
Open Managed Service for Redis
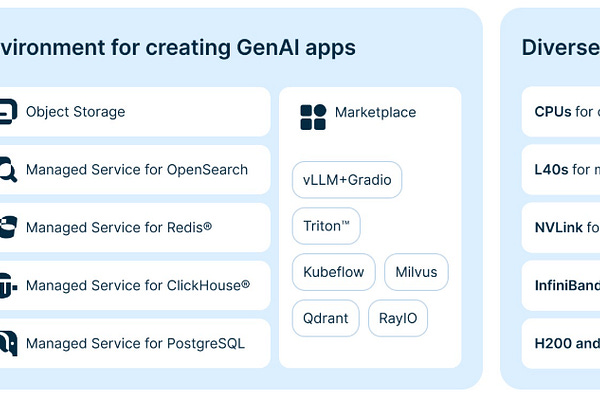[x=119, y=227]
